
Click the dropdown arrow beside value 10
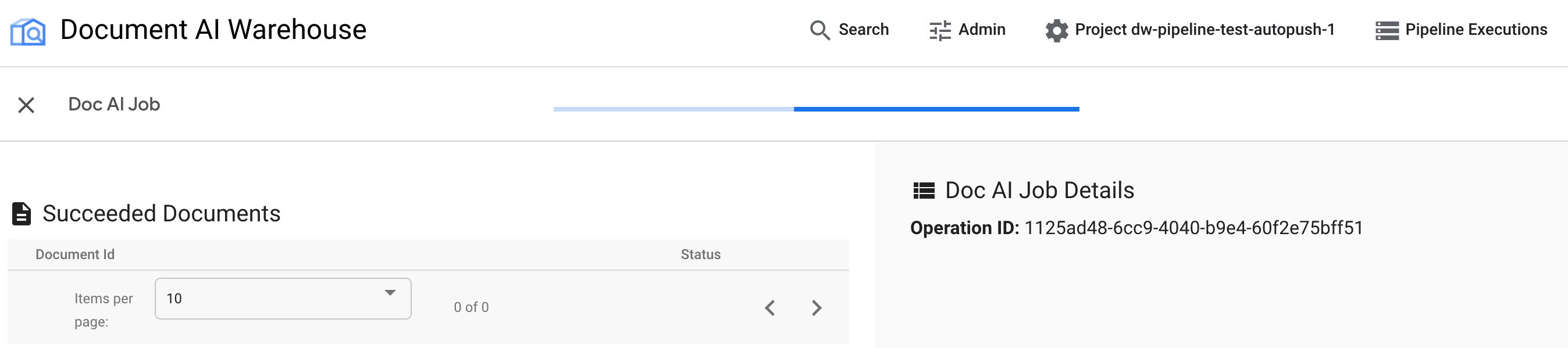click(390, 293)
